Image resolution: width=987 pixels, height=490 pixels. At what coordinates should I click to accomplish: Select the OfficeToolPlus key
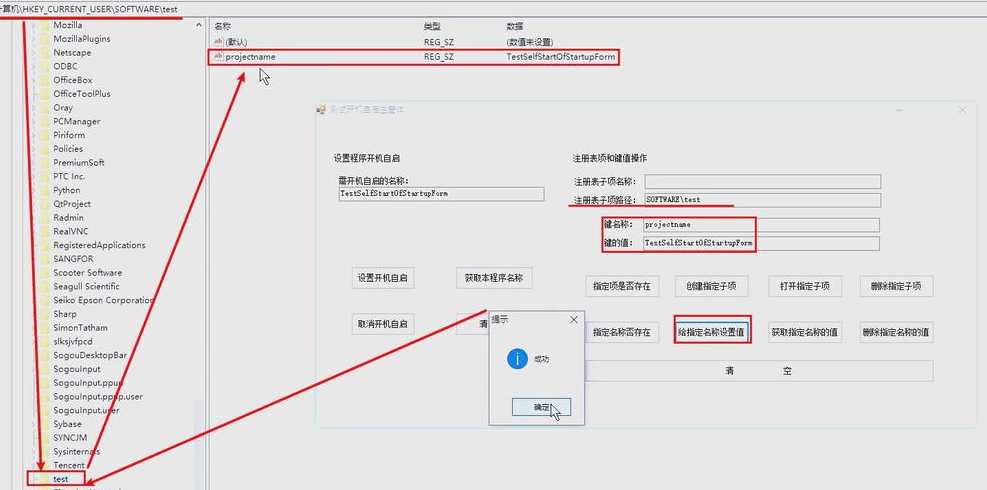82,94
